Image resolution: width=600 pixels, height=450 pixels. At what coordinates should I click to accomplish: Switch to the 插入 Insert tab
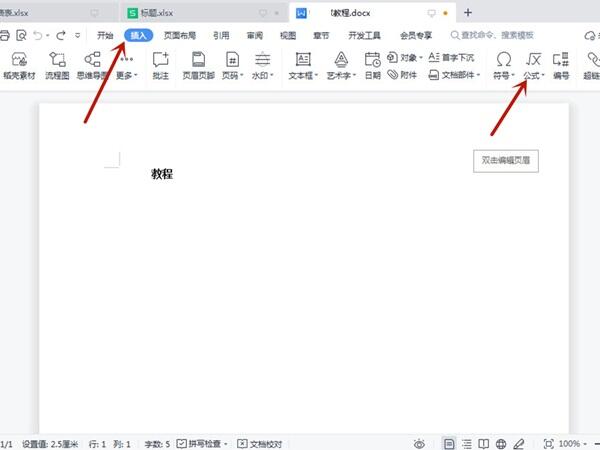tap(139, 36)
